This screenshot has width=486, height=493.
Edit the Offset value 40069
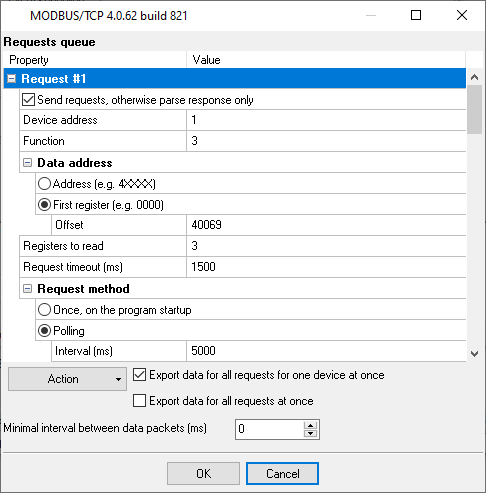coord(326,225)
